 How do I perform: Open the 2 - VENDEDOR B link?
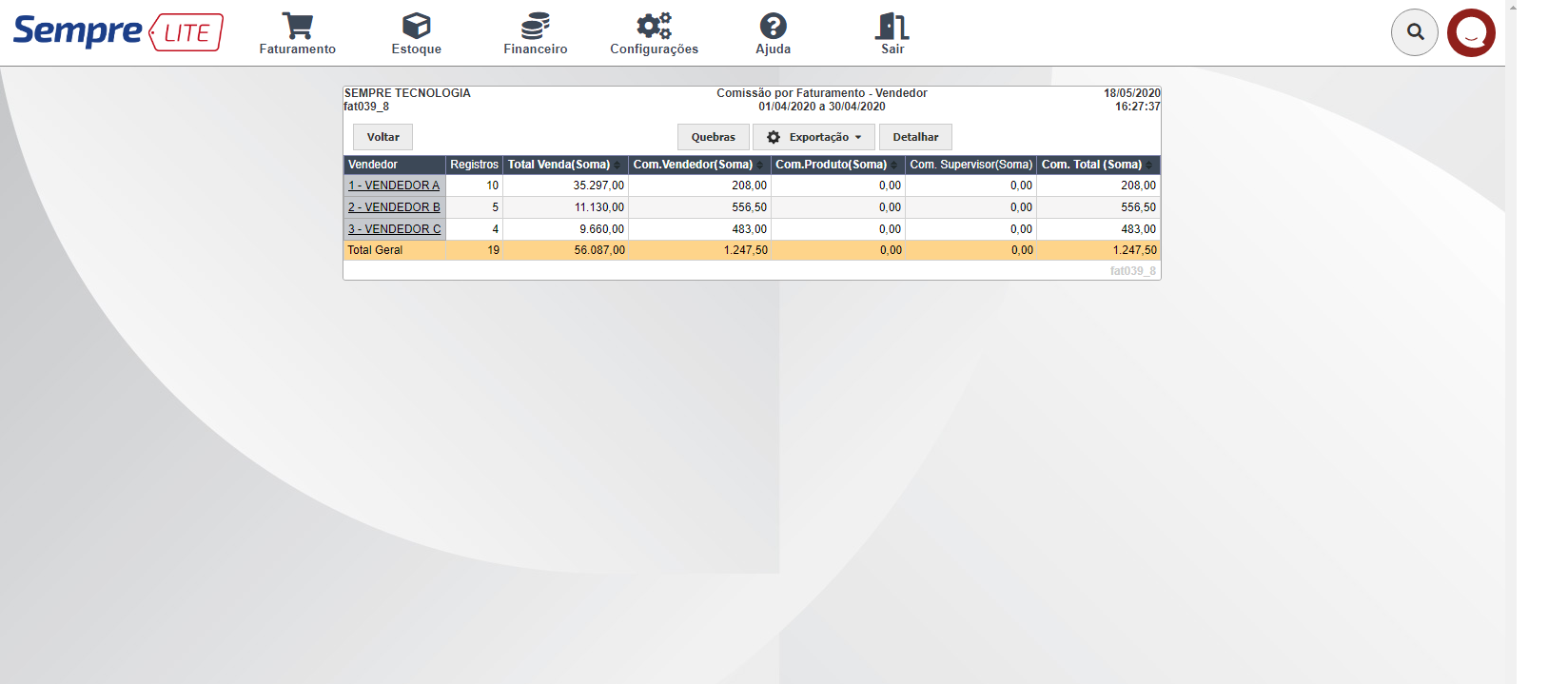(394, 207)
